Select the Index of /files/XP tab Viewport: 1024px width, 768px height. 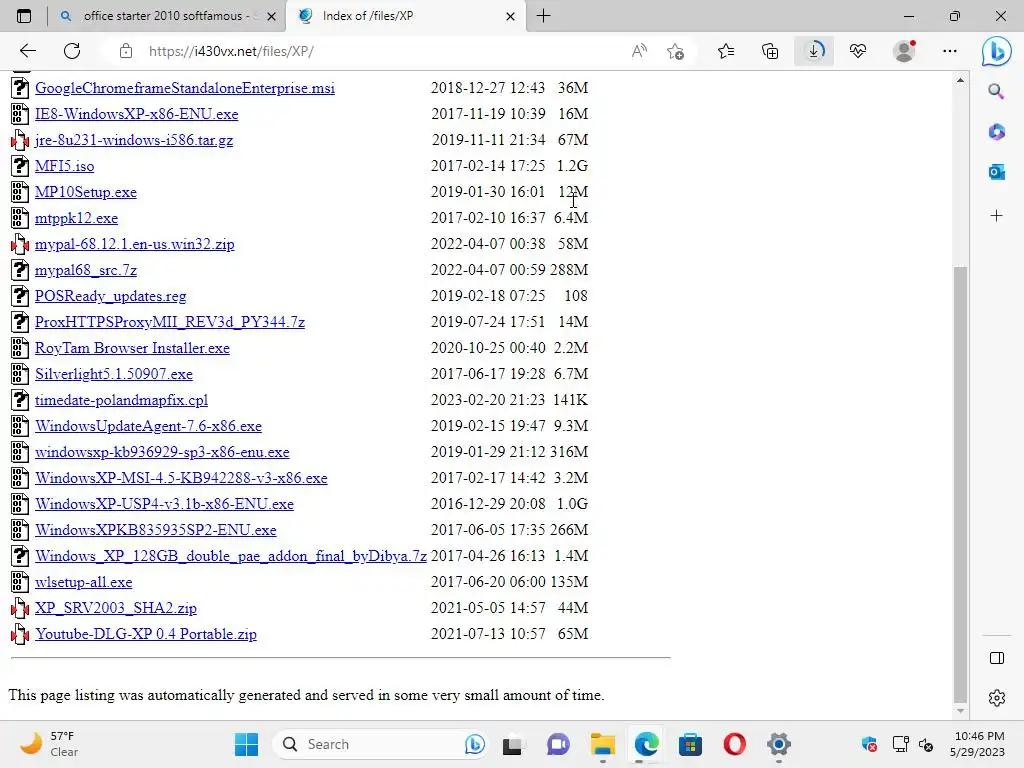pos(406,16)
